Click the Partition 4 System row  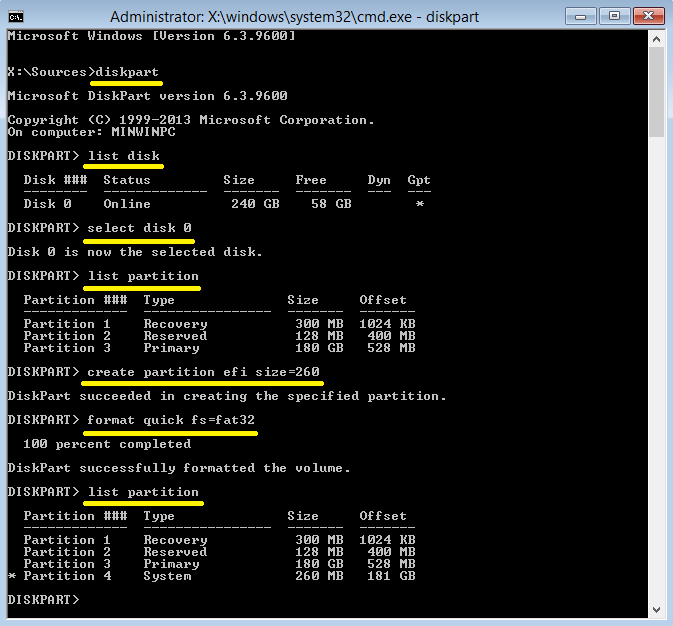tap(215, 576)
